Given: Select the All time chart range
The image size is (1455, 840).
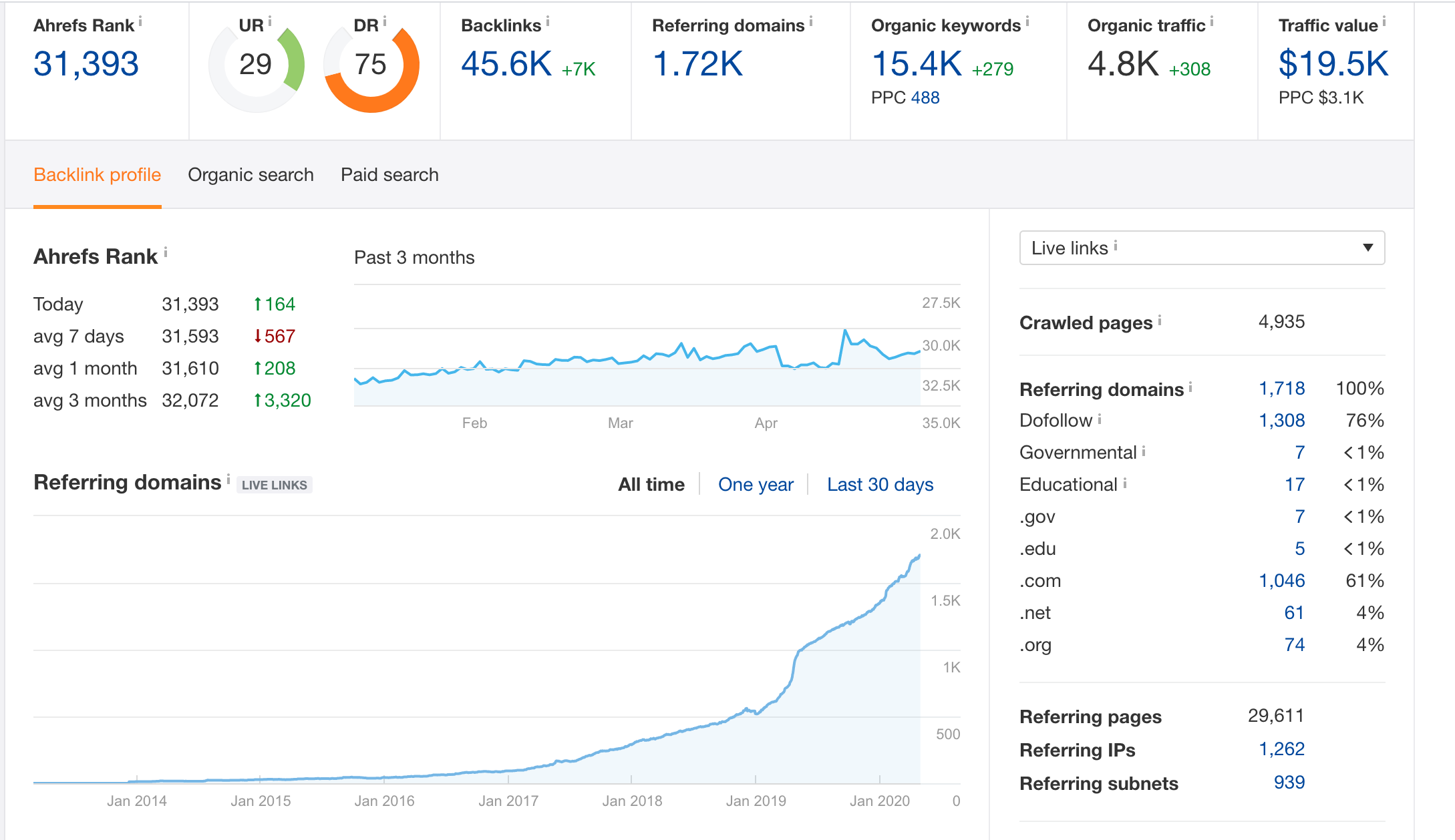Looking at the screenshot, I should coord(651,484).
